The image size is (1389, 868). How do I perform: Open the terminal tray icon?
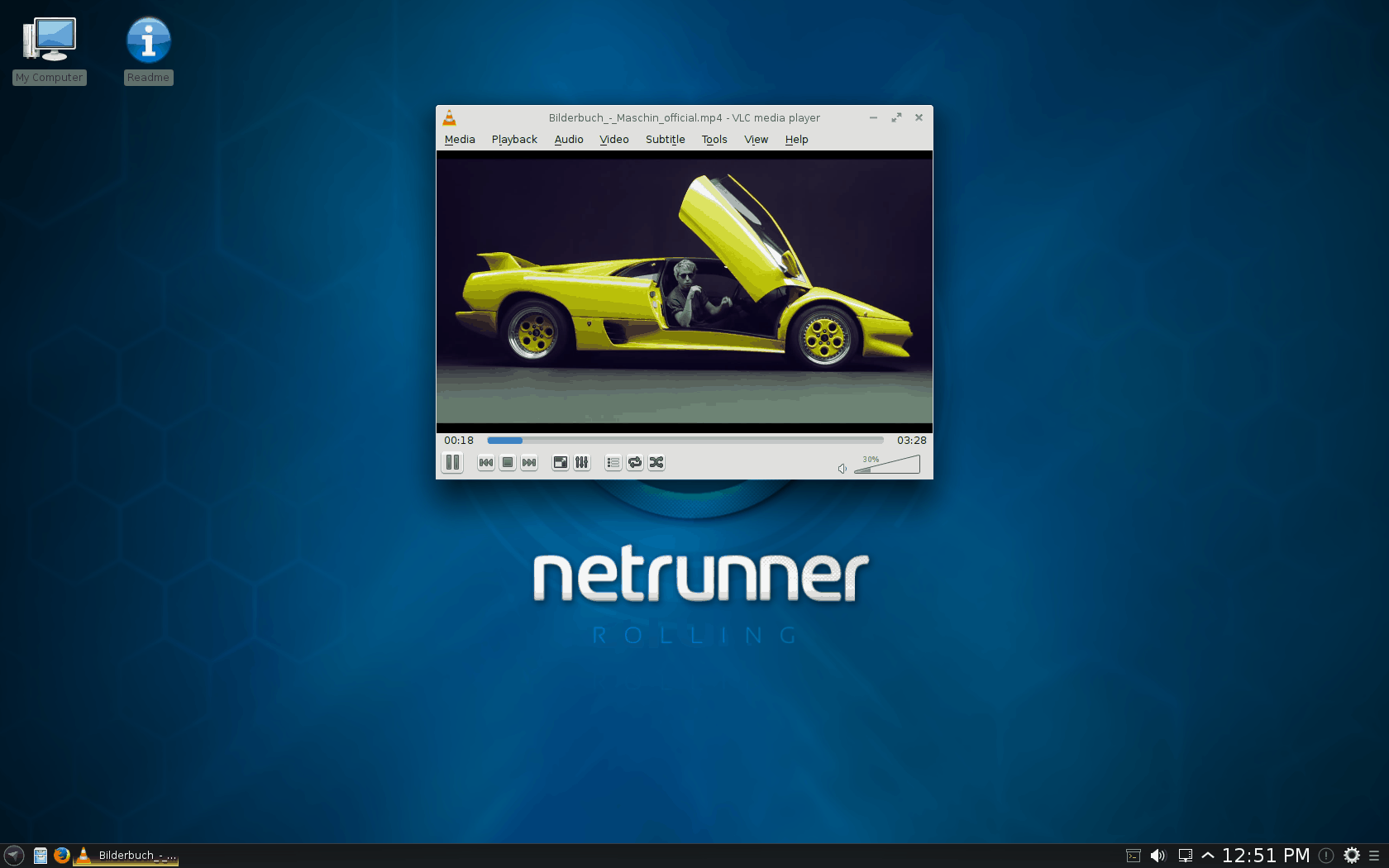[1134, 856]
